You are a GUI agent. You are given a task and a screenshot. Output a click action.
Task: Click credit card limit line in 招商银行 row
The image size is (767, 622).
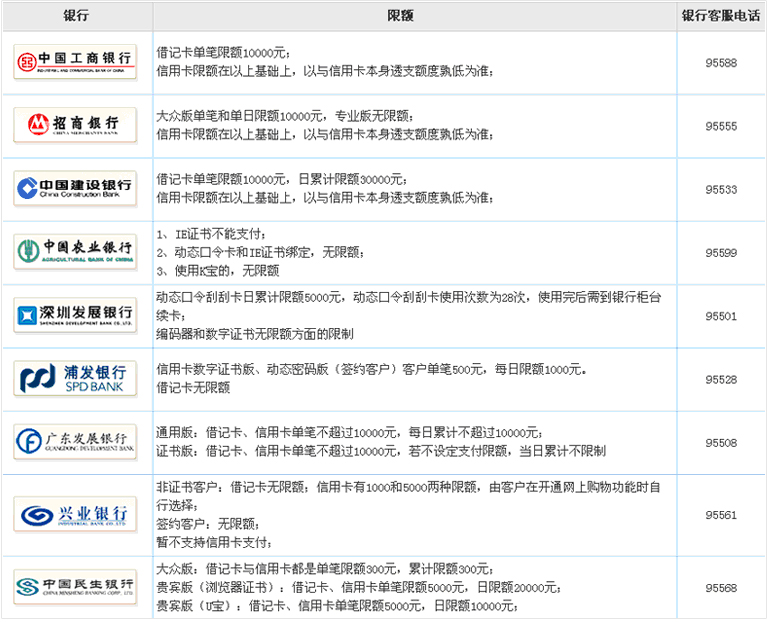tap(325, 134)
